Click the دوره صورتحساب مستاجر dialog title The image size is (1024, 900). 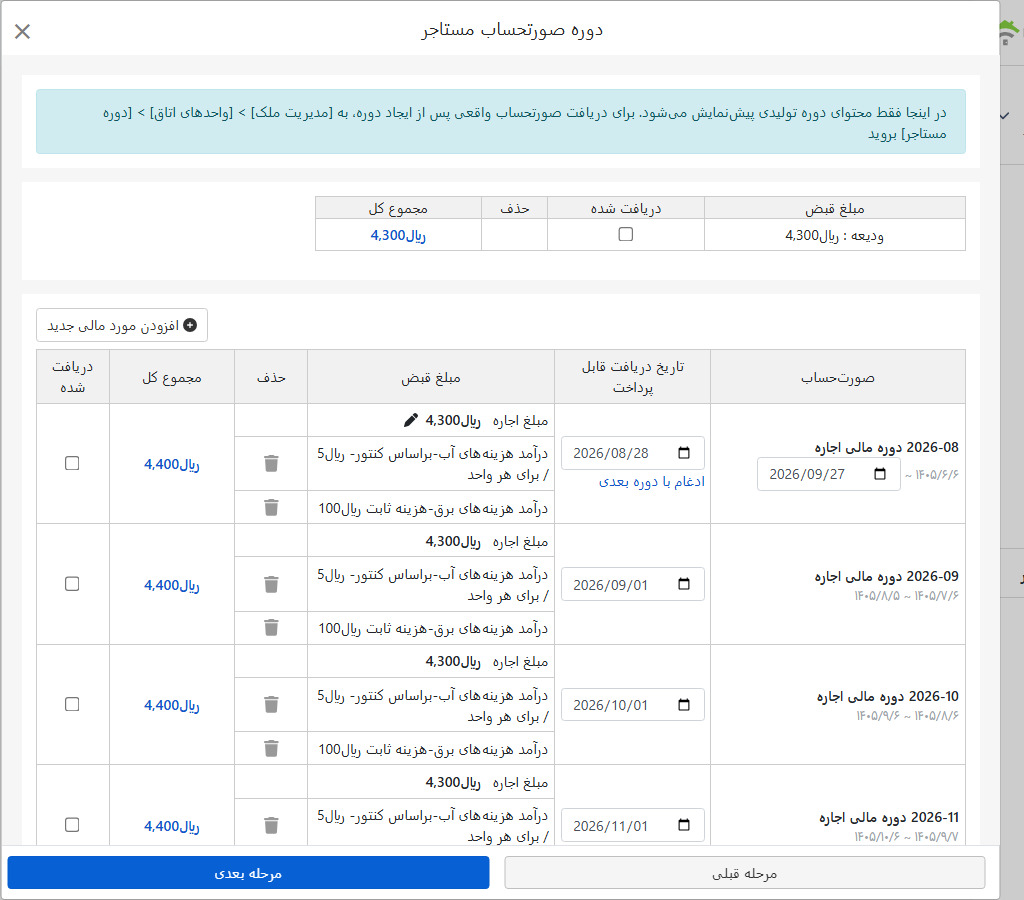pyautogui.click(x=512, y=30)
